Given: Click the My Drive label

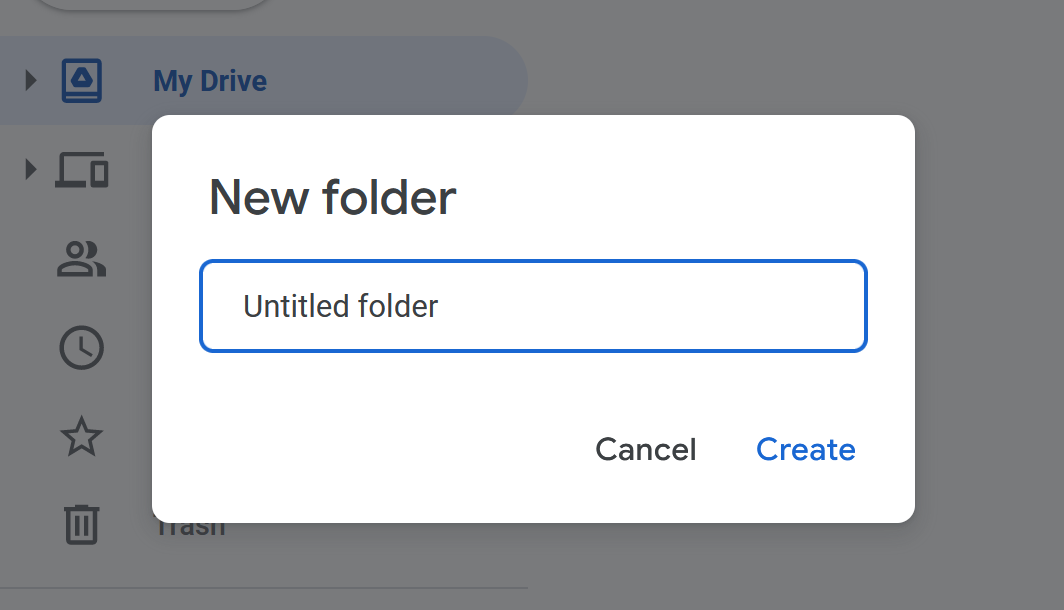Looking at the screenshot, I should [x=210, y=80].
